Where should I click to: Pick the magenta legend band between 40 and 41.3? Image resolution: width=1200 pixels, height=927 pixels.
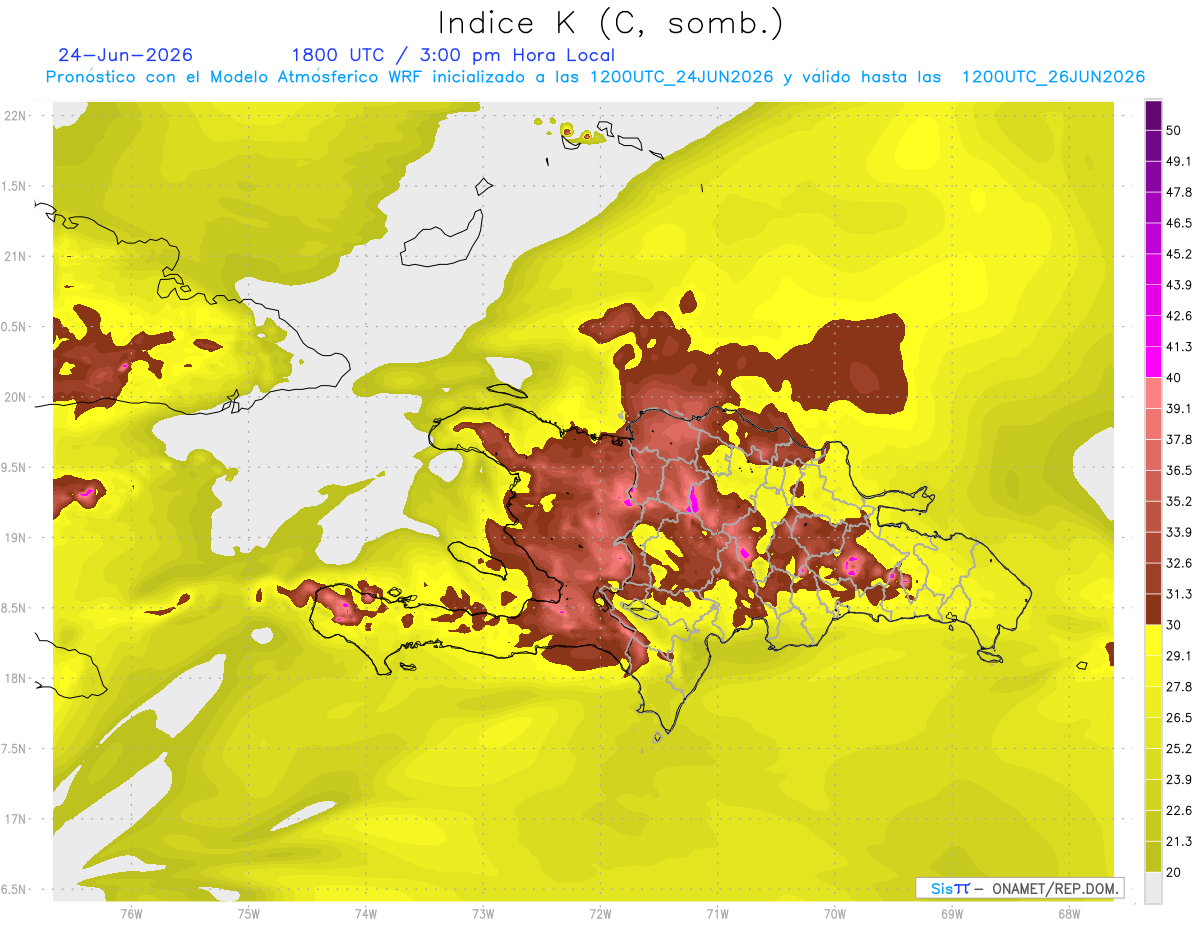(x=1153, y=362)
